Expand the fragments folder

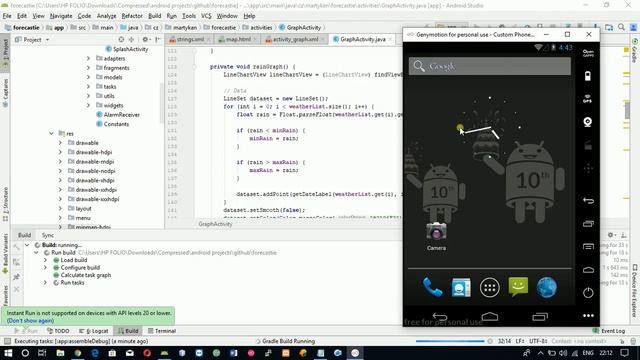coord(89,68)
